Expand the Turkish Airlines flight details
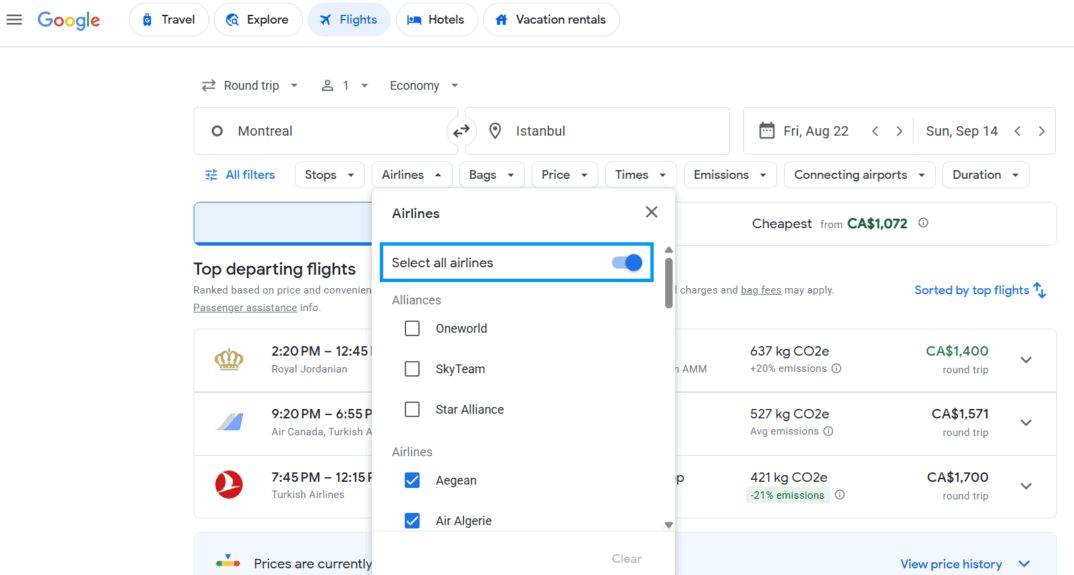This screenshot has height=575, width=1074. pyautogui.click(x=1025, y=486)
